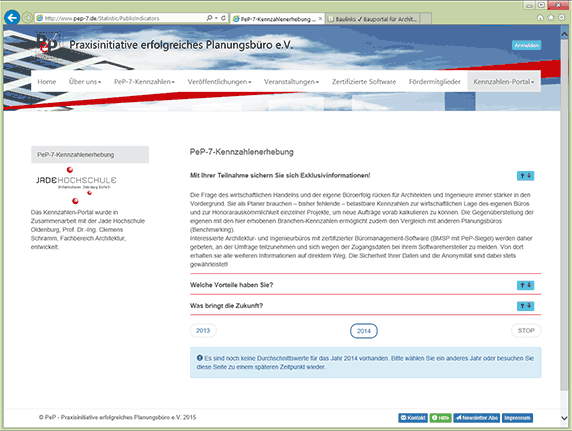Open the Kontakt footer button
572x431 pixels.
click(413, 418)
